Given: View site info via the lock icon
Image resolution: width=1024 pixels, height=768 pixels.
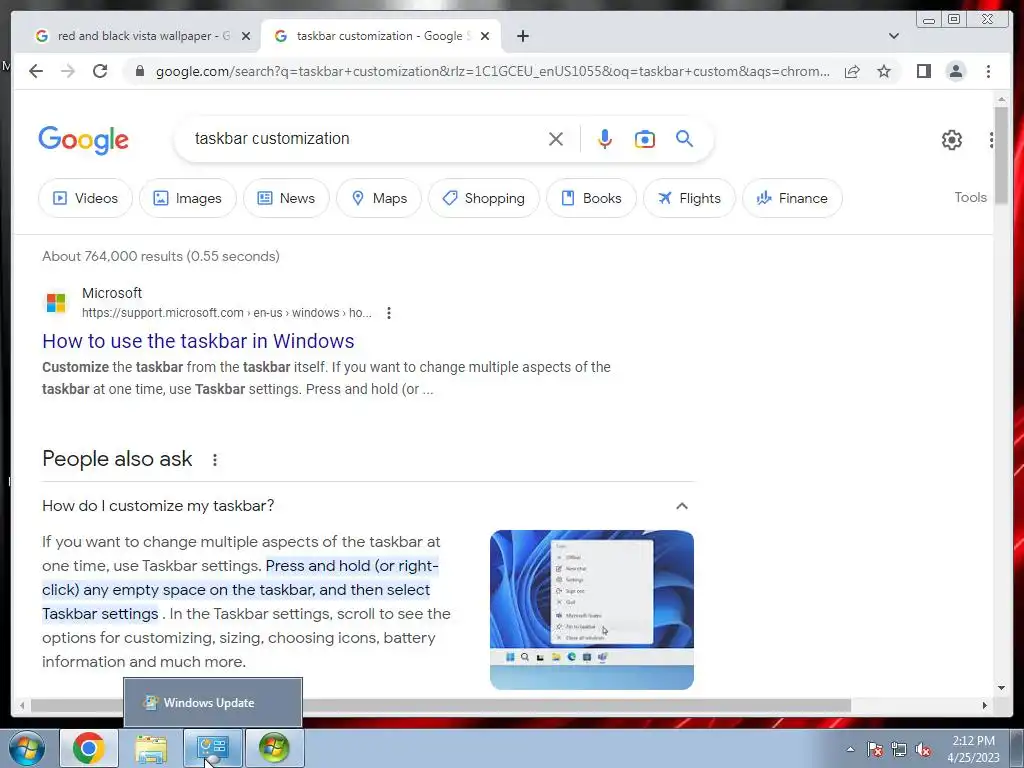Looking at the screenshot, I should click(139, 71).
